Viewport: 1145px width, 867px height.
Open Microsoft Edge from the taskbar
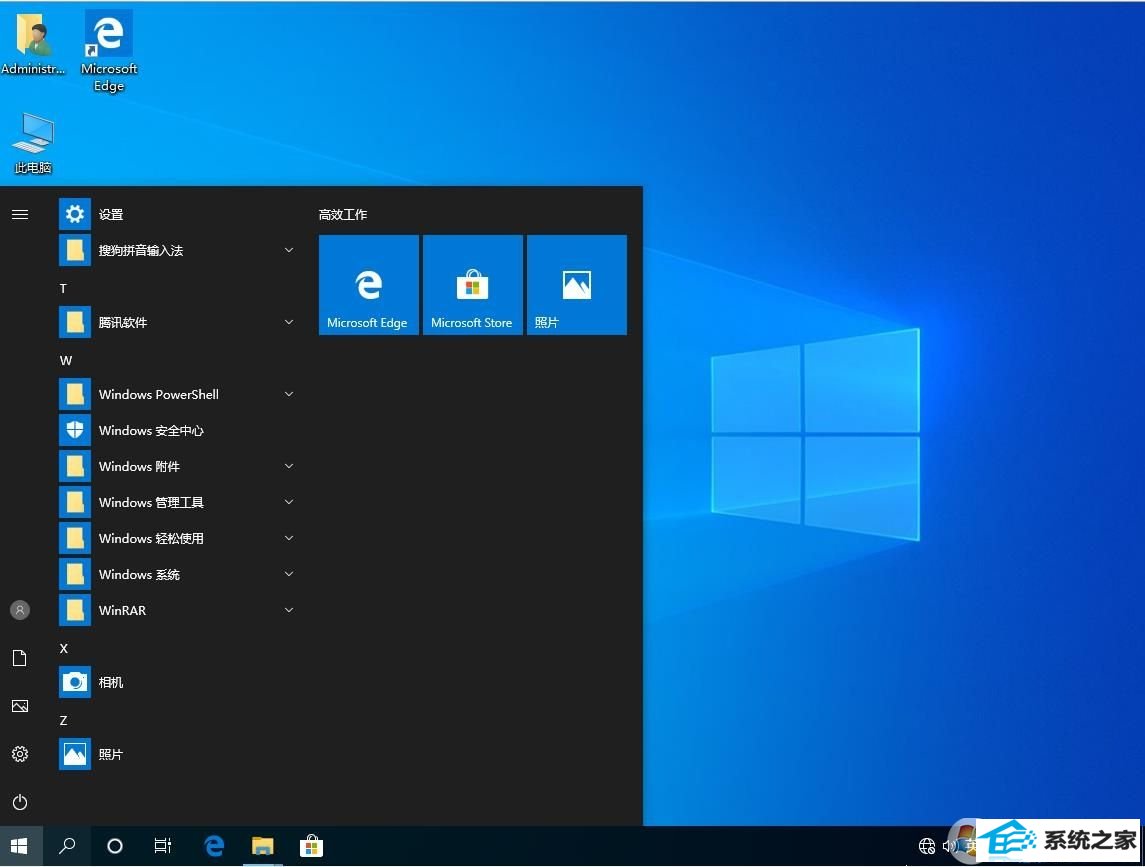coord(214,846)
